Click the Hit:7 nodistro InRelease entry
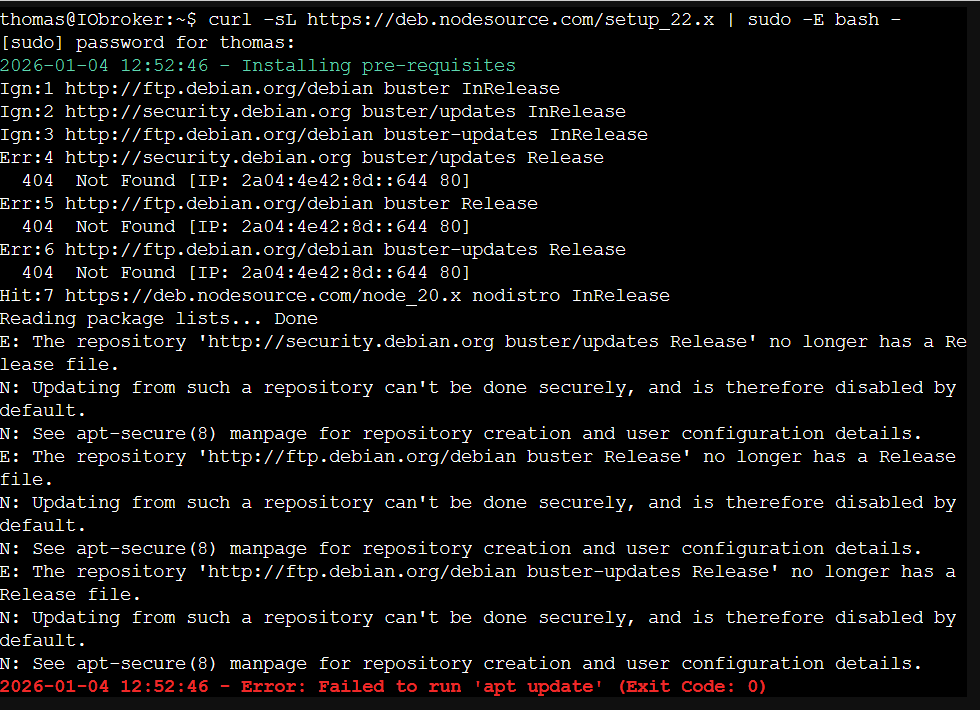 (330, 295)
